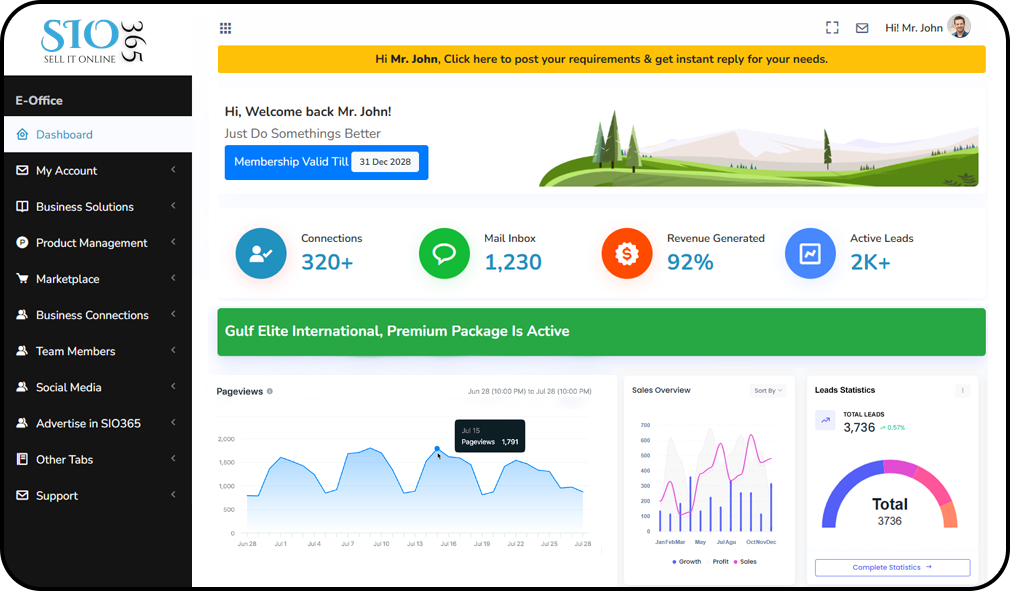Click the Connections stat icon
Viewport: 1010px width, 591px height.
(261, 253)
